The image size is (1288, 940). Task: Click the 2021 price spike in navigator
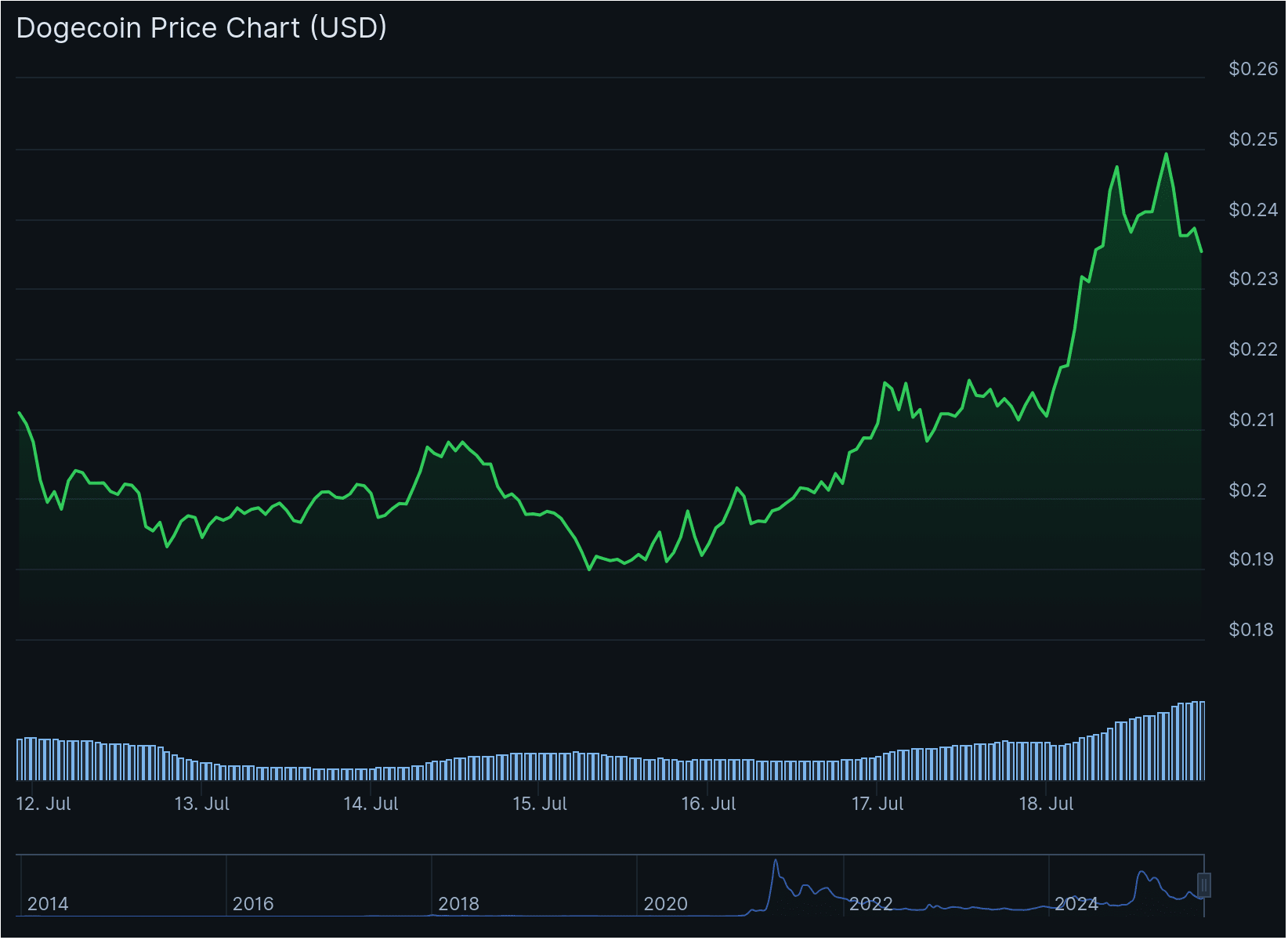coord(776,862)
